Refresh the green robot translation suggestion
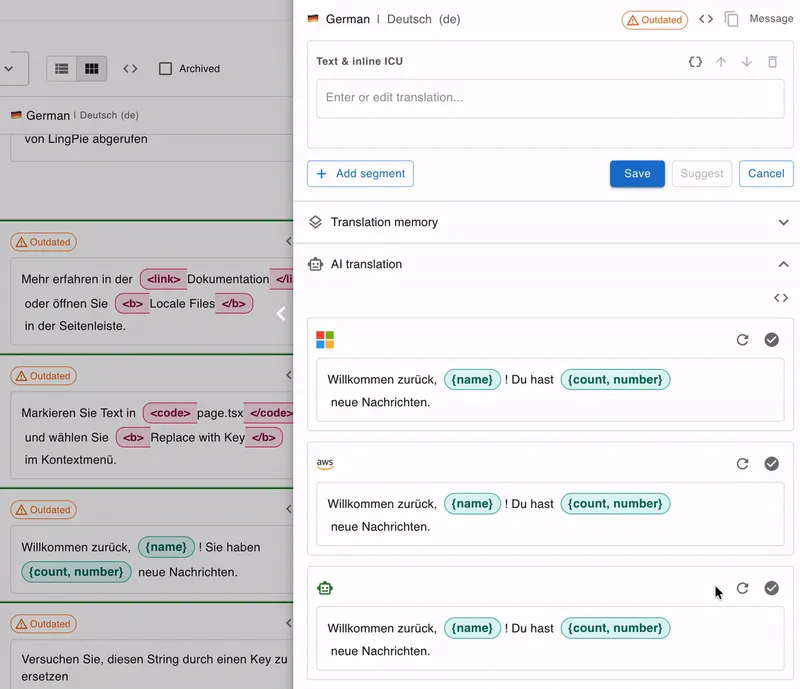This screenshot has height=689, width=800. 742,588
